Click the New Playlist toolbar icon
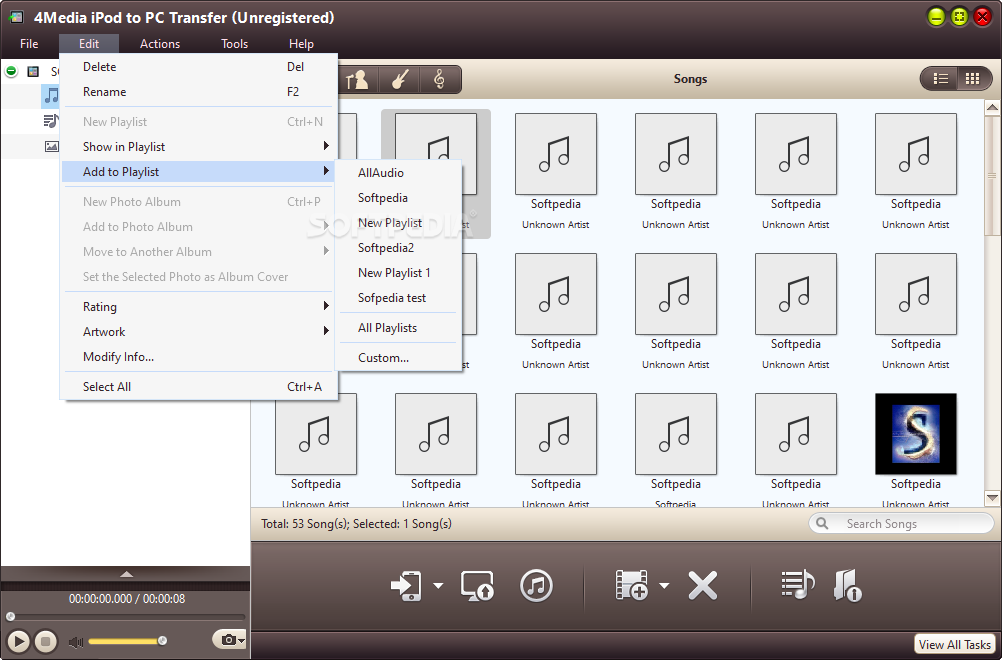Screen dimensions: 1002x660 click(x=798, y=585)
